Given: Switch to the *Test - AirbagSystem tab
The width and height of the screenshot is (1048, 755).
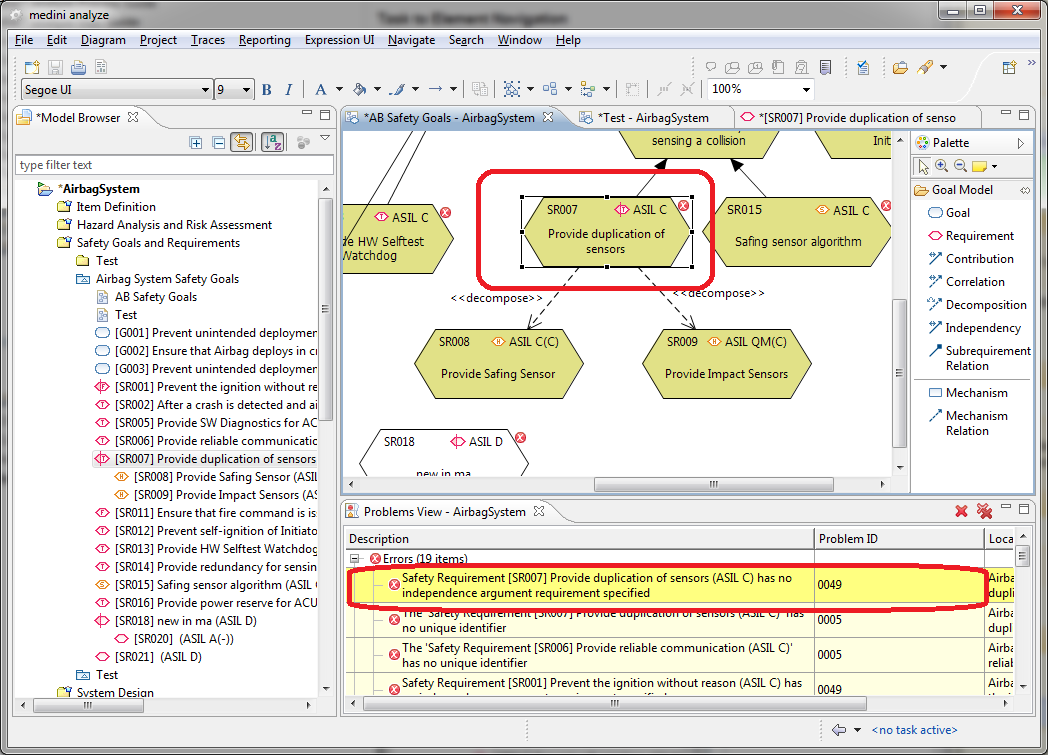Looking at the screenshot, I should (651, 118).
